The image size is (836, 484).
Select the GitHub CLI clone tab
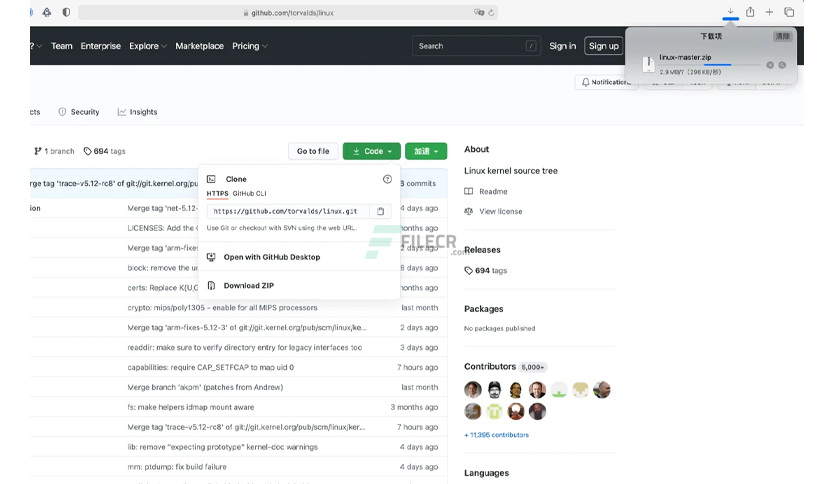click(x=250, y=193)
